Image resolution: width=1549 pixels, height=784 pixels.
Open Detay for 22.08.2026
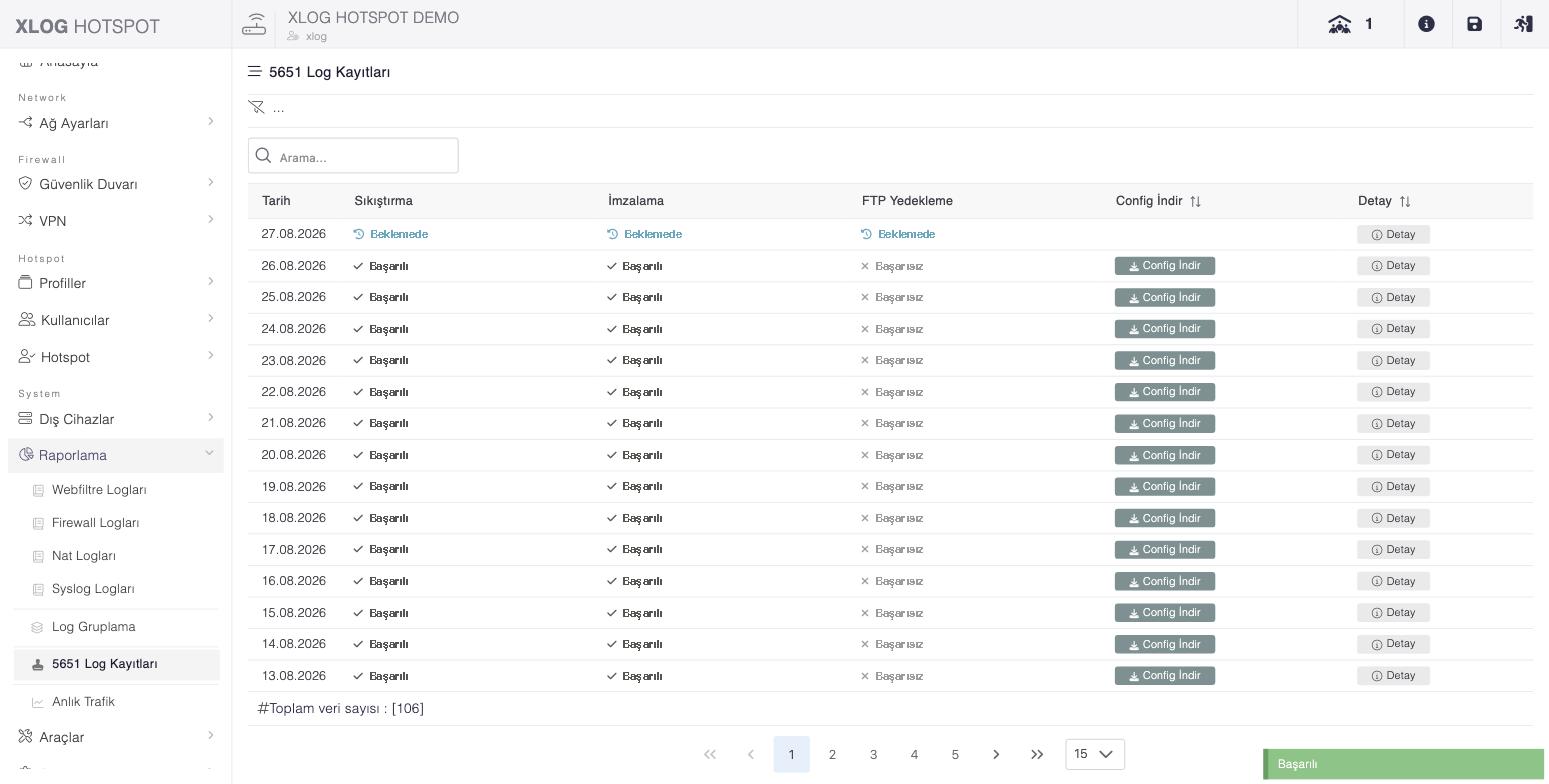point(1393,392)
